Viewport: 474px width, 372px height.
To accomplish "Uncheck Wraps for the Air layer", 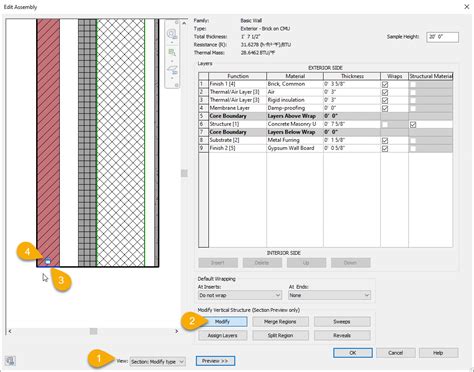I will pyautogui.click(x=385, y=92).
